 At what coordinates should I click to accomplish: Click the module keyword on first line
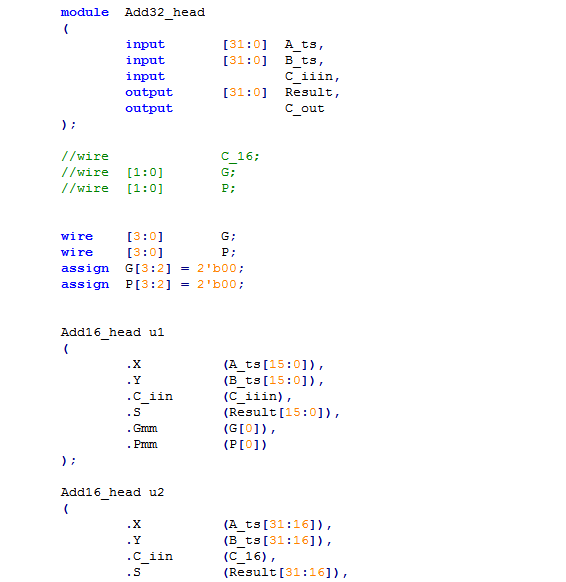pyautogui.click(x=85, y=12)
